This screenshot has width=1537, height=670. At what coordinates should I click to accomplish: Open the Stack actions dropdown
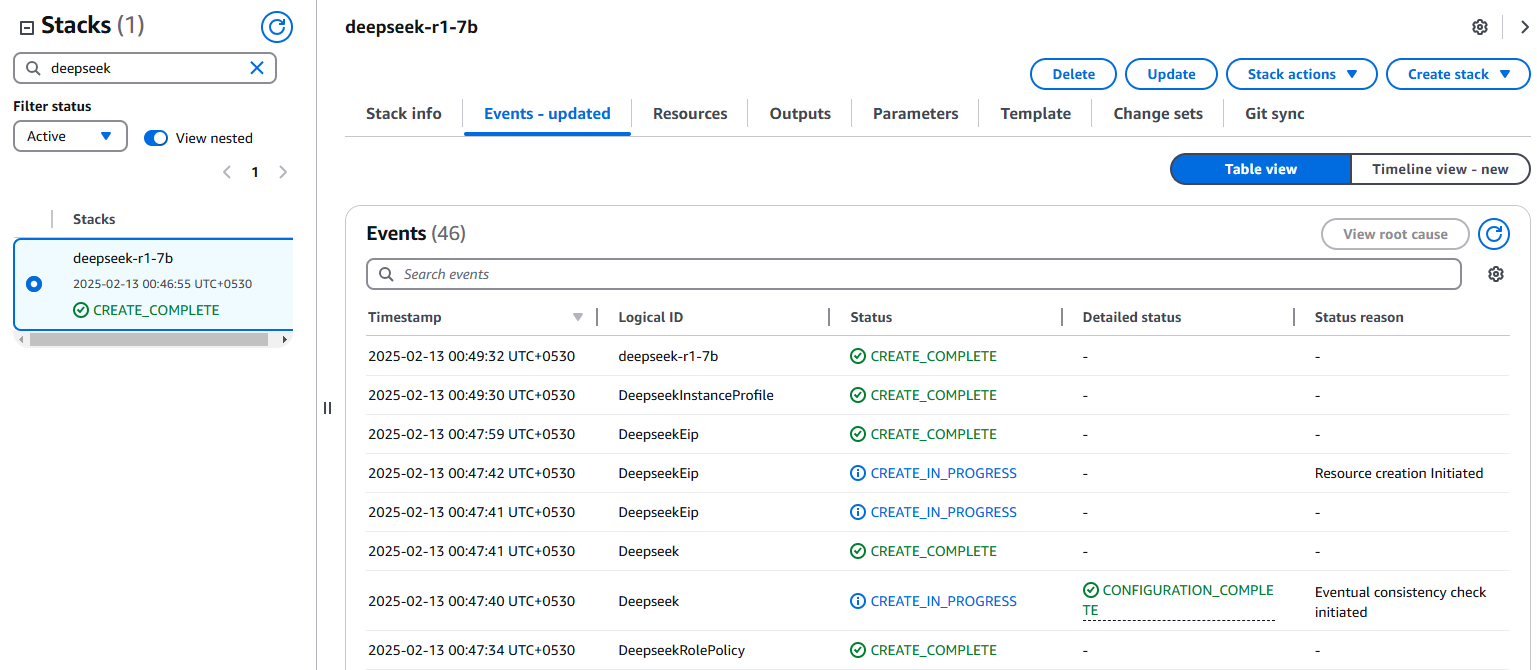(1302, 74)
